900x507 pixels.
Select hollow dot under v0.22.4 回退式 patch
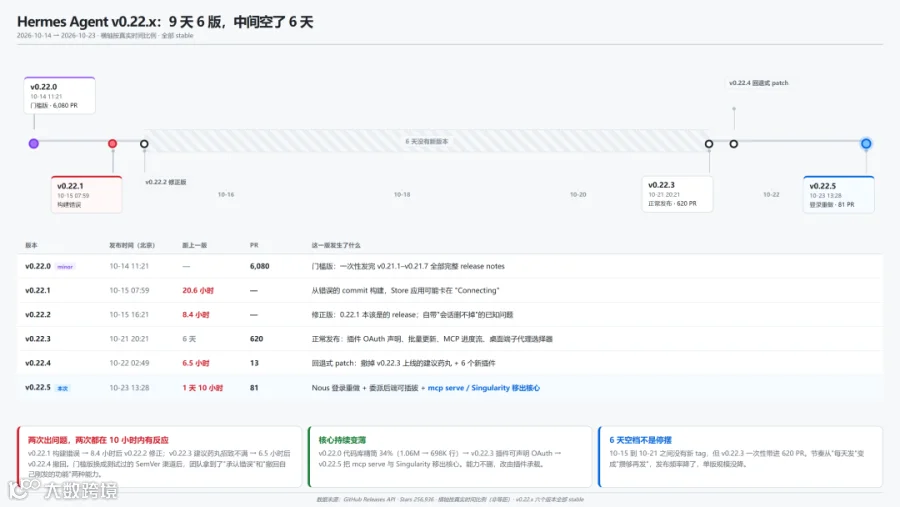pos(734,144)
